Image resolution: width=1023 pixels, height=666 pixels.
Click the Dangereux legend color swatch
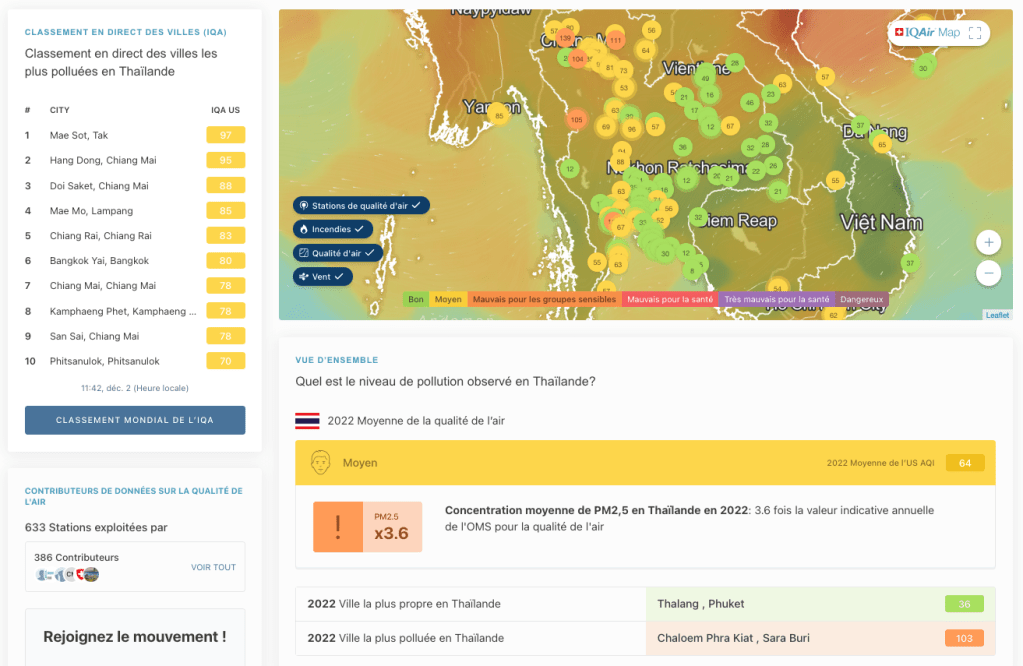861,299
